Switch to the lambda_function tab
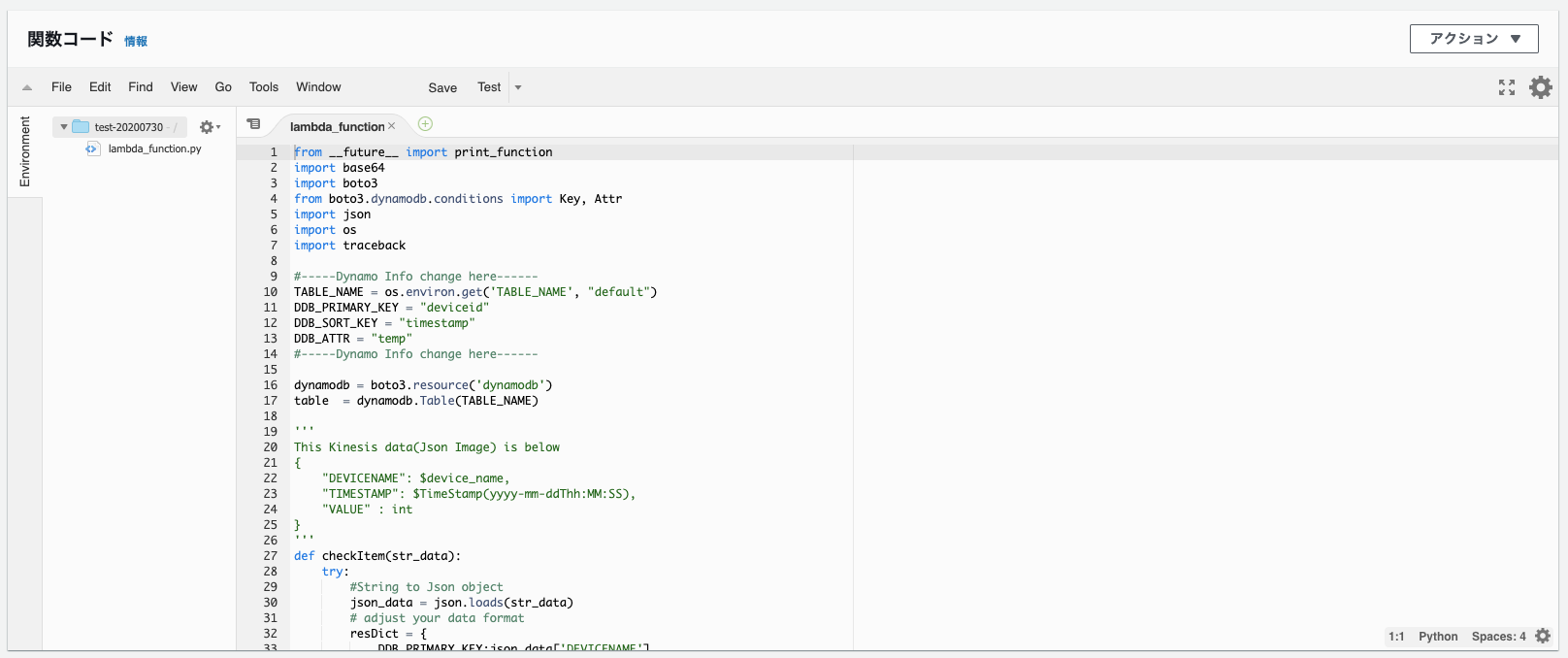1568x658 pixels. tap(337, 126)
